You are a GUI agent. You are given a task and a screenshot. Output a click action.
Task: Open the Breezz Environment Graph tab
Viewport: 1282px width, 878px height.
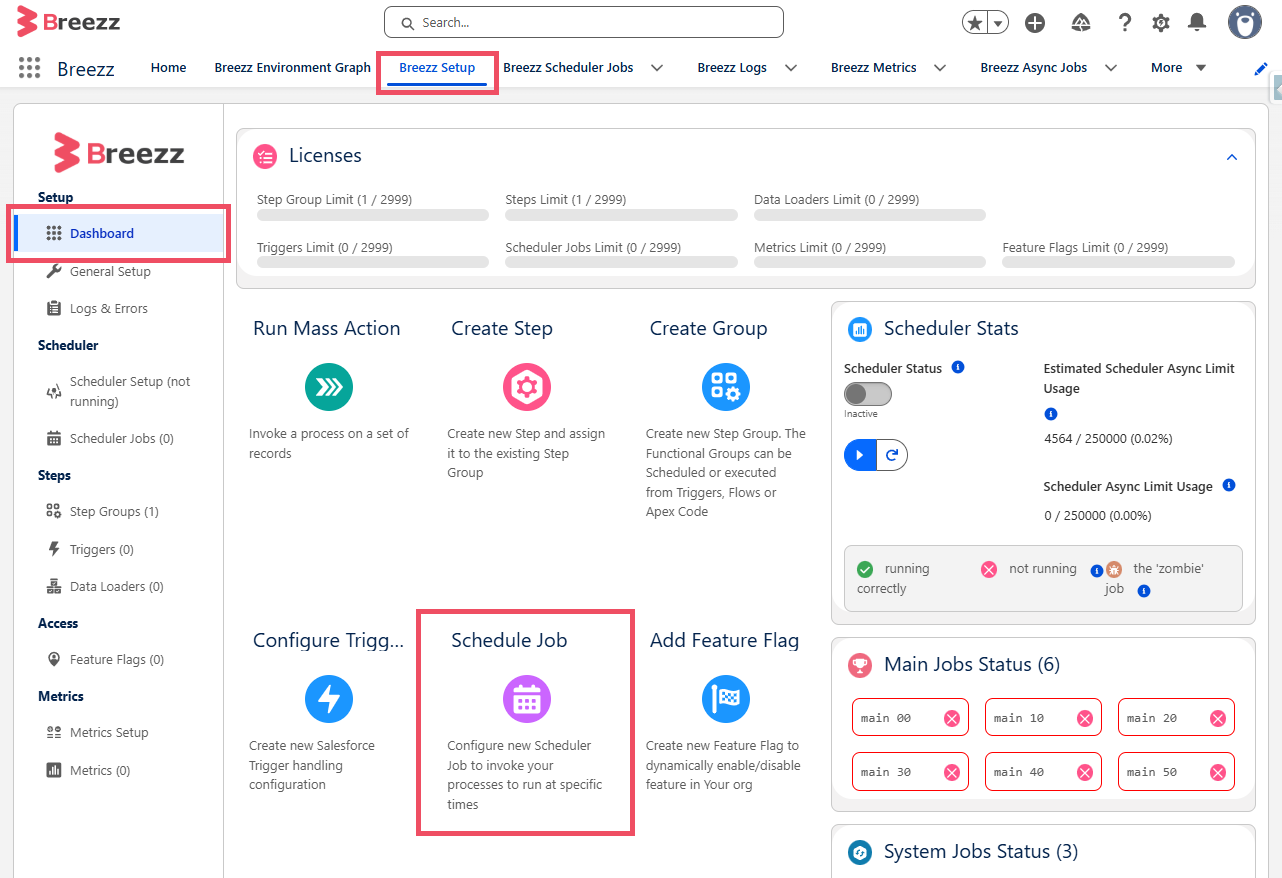[x=293, y=68]
